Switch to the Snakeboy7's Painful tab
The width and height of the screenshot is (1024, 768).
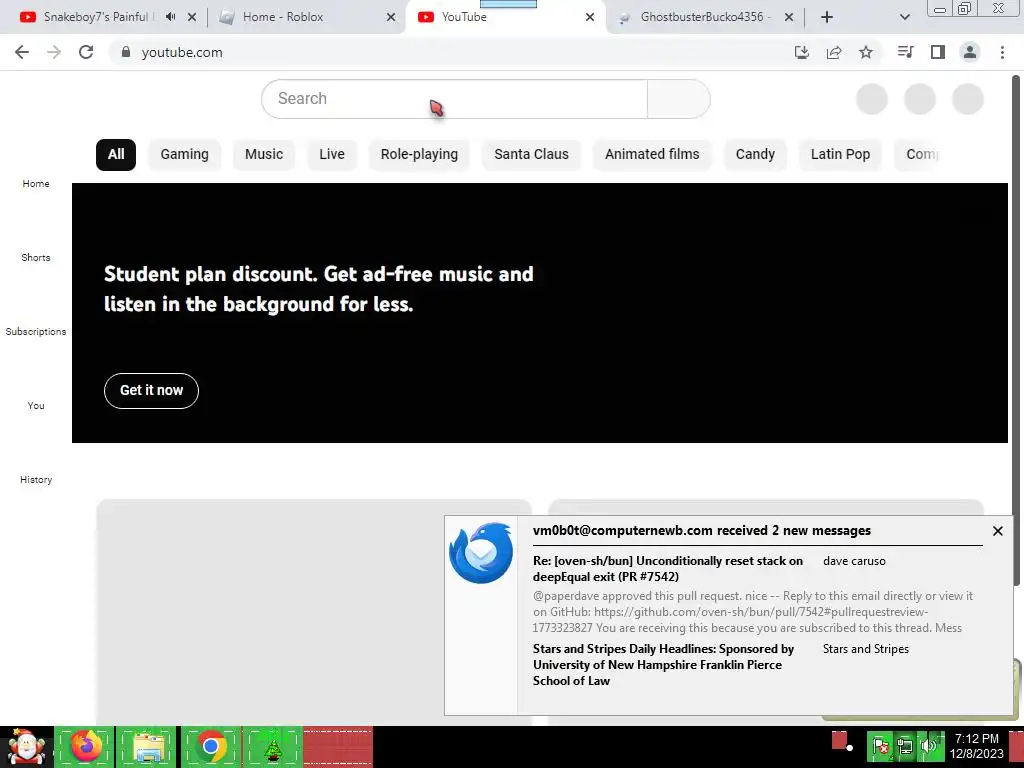pos(96,17)
